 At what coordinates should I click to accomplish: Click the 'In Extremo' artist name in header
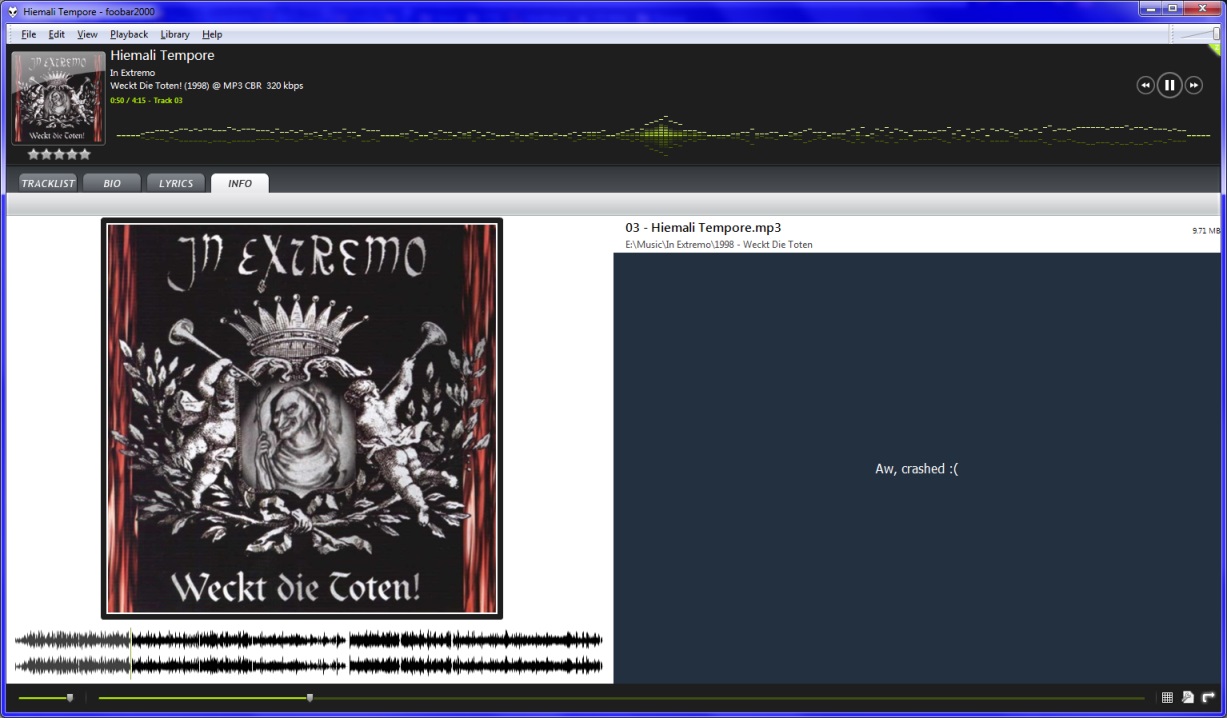click(132, 73)
